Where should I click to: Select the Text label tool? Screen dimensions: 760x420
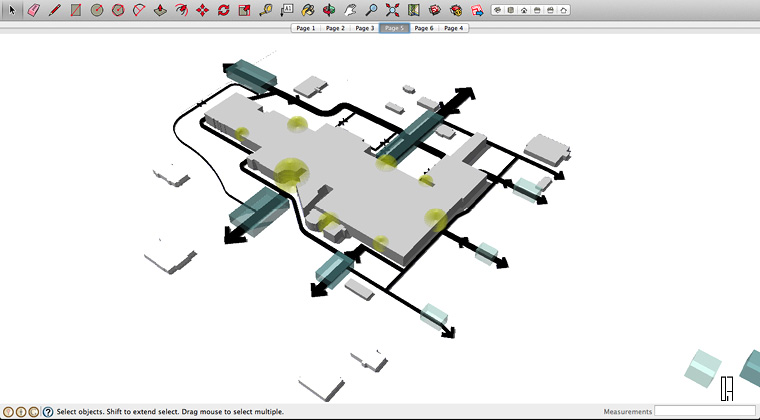coord(287,10)
